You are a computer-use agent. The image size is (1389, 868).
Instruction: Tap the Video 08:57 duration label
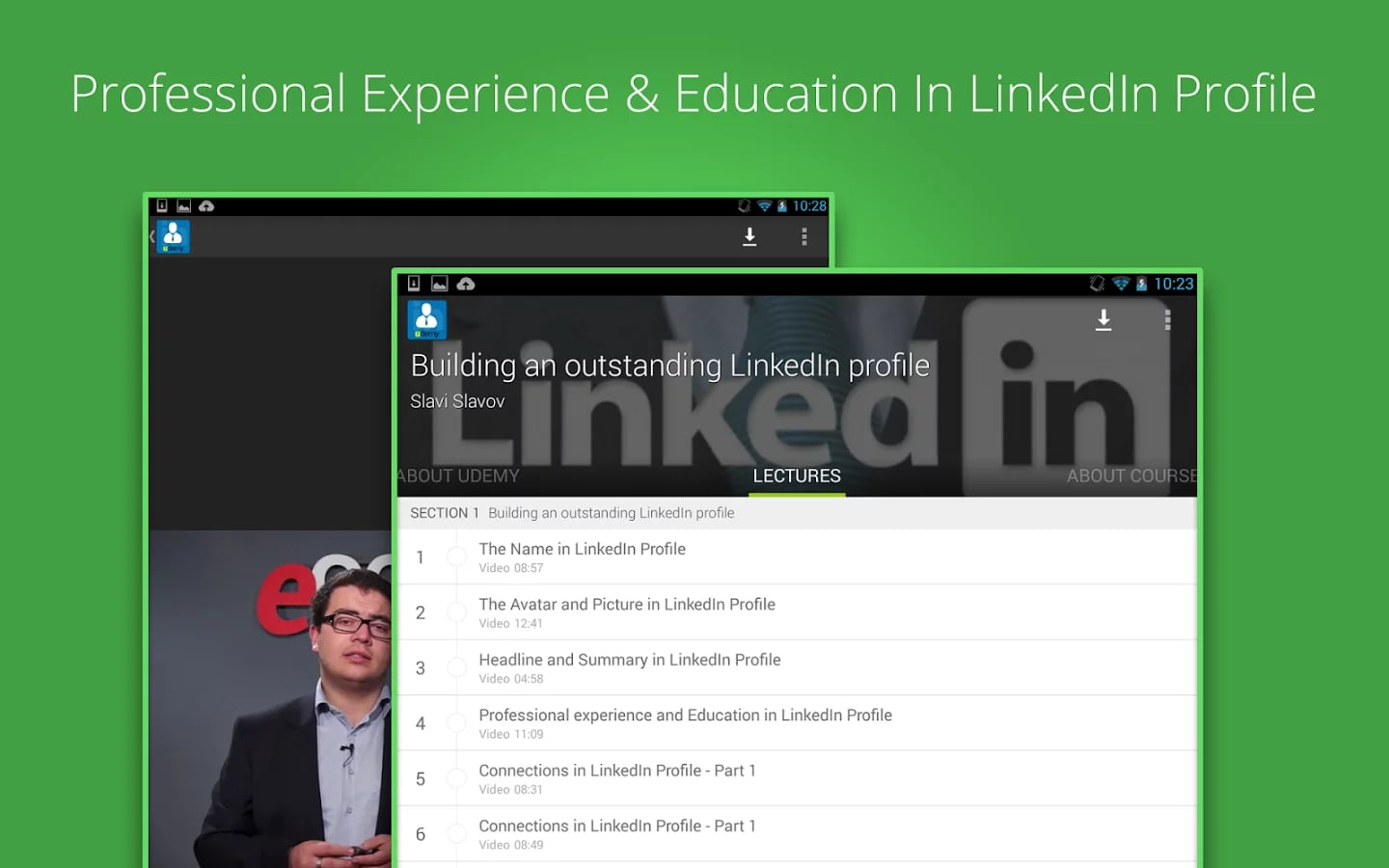pyautogui.click(x=511, y=568)
